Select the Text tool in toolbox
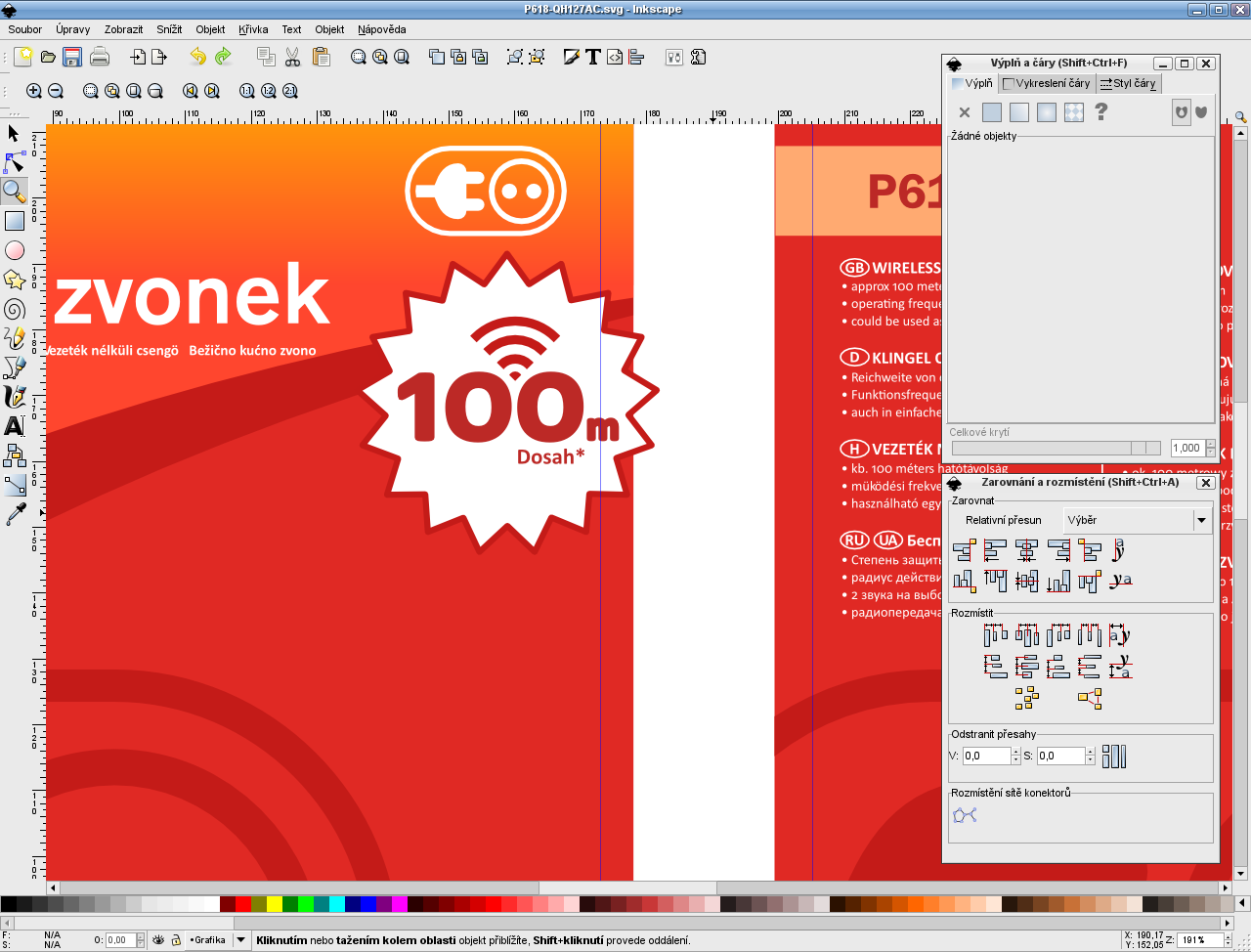This screenshot has height=952, width=1251. tap(14, 426)
